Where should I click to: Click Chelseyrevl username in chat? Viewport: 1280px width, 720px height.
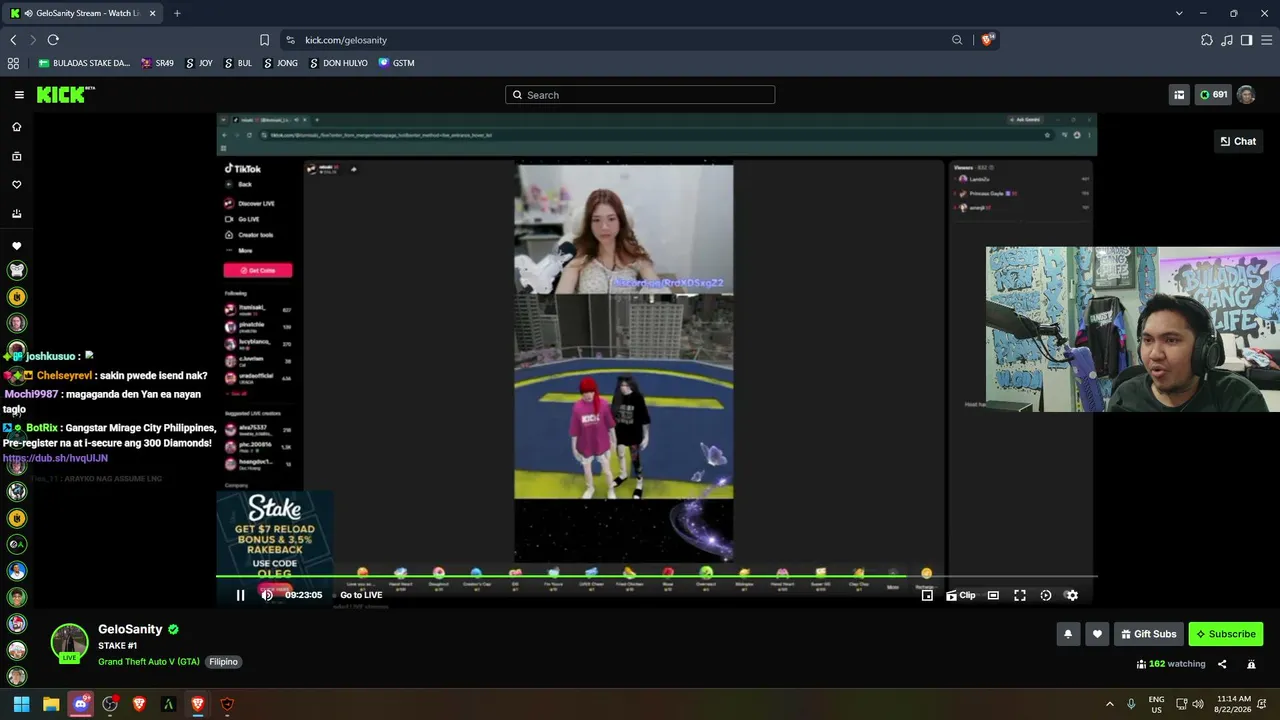(x=64, y=375)
